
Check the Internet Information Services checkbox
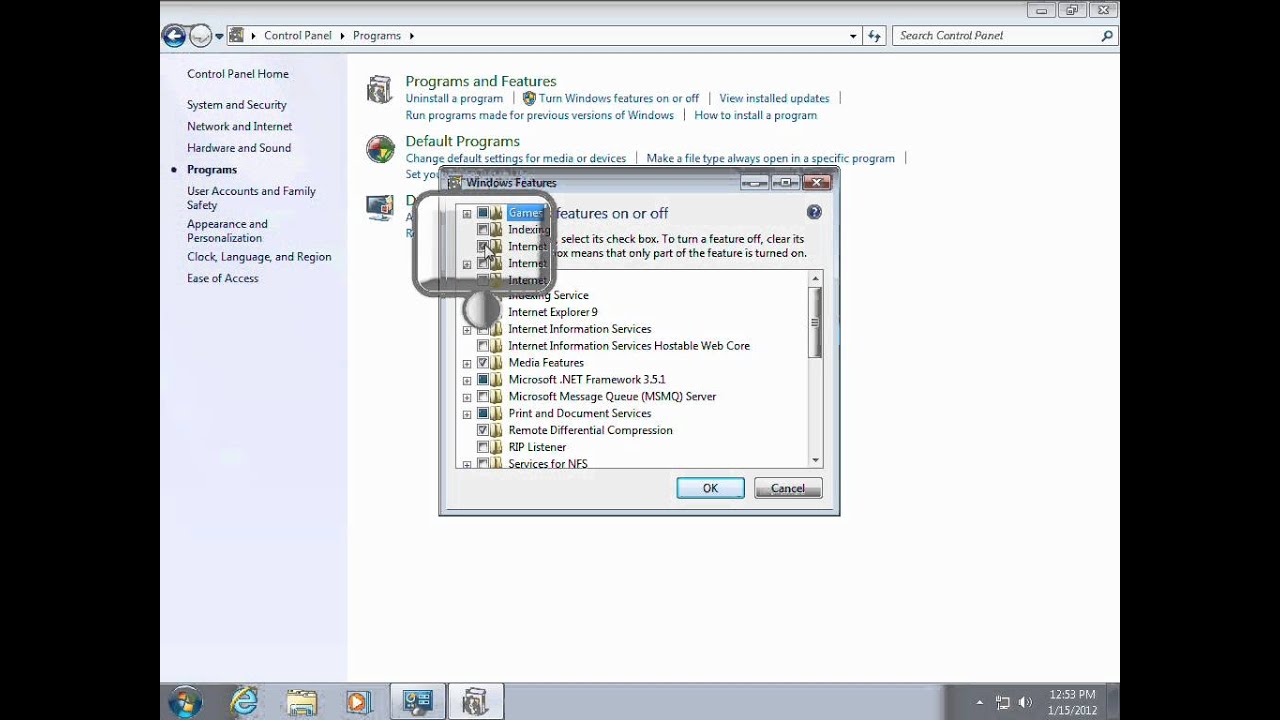(483, 329)
